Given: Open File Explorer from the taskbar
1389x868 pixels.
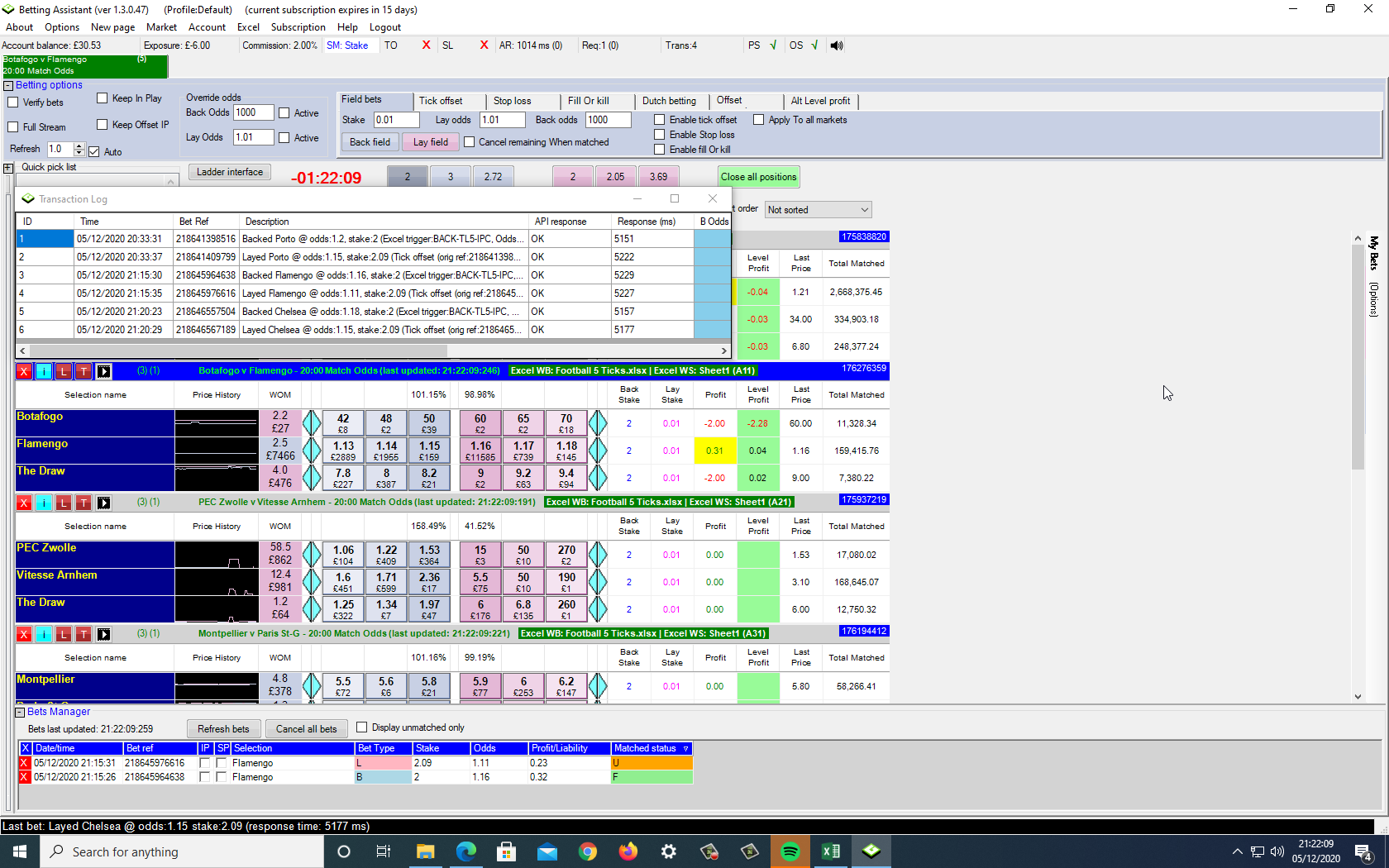Looking at the screenshot, I should [x=425, y=851].
